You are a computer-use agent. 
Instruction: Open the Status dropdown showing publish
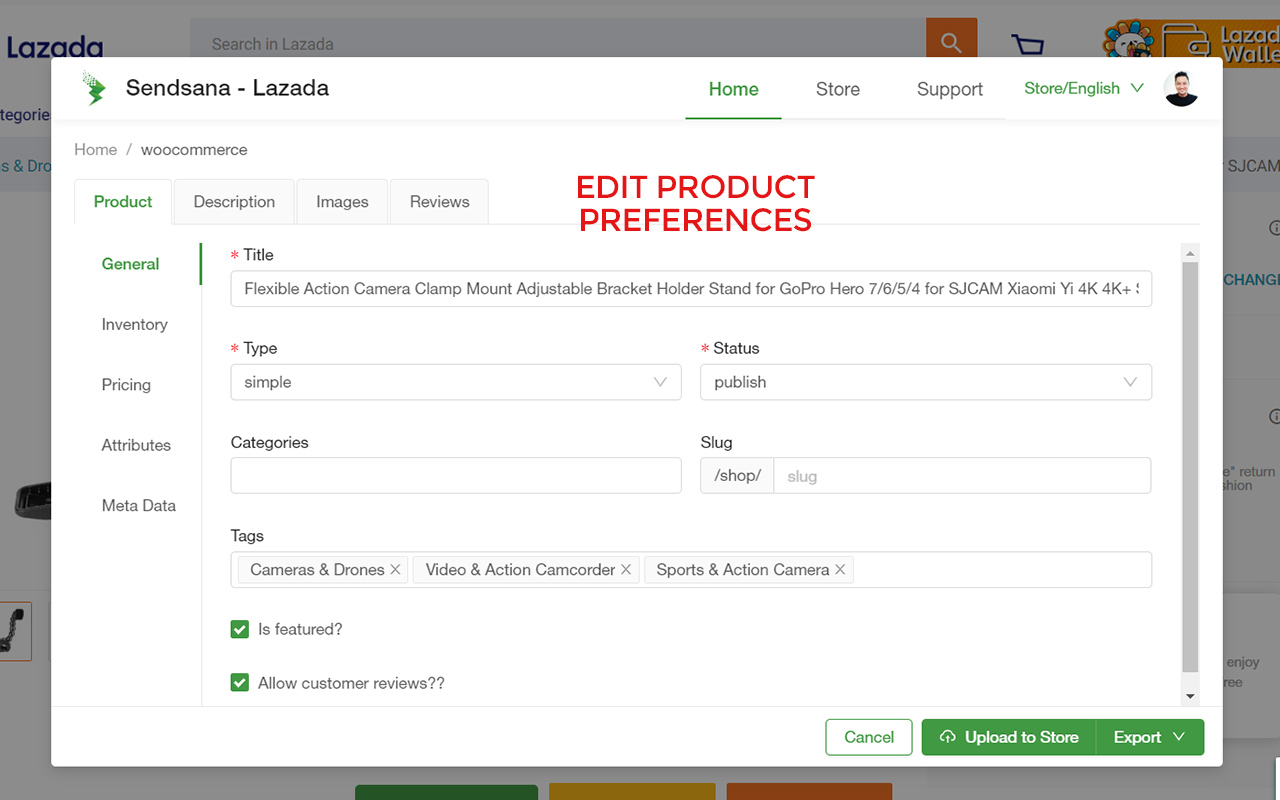(x=926, y=382)
